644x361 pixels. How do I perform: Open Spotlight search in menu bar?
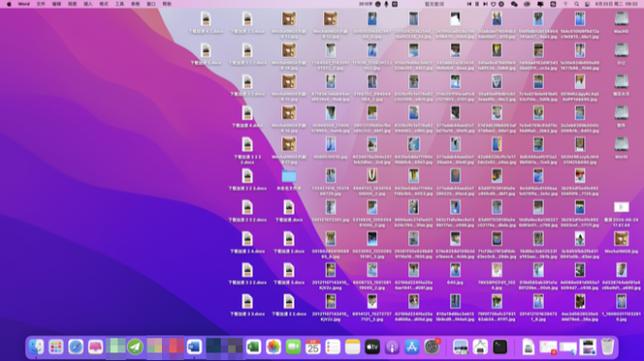(577, 4)
